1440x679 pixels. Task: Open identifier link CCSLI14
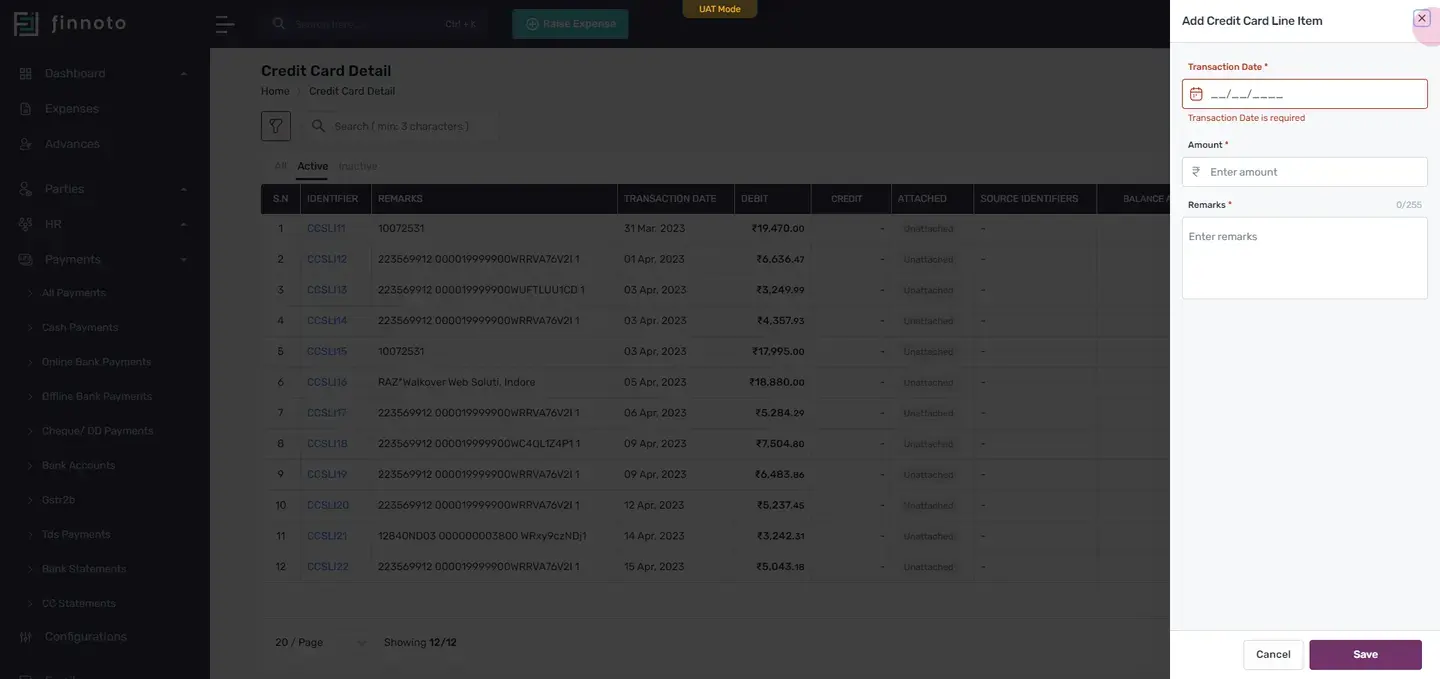tap(327, 321)
